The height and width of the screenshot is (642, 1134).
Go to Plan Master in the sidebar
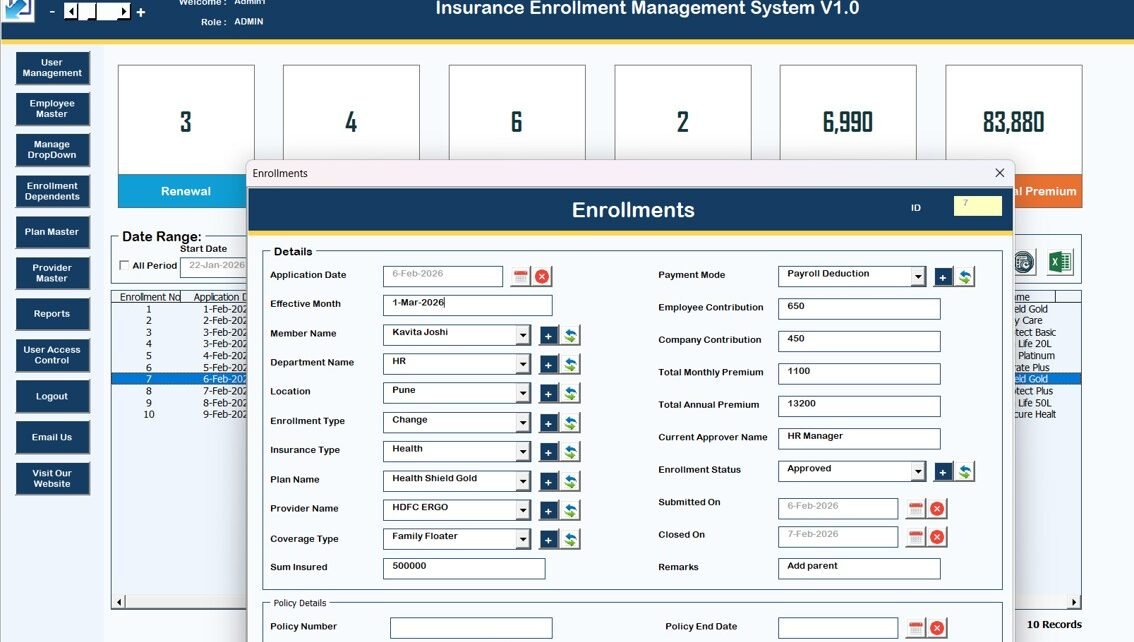[x=52, y=232]
